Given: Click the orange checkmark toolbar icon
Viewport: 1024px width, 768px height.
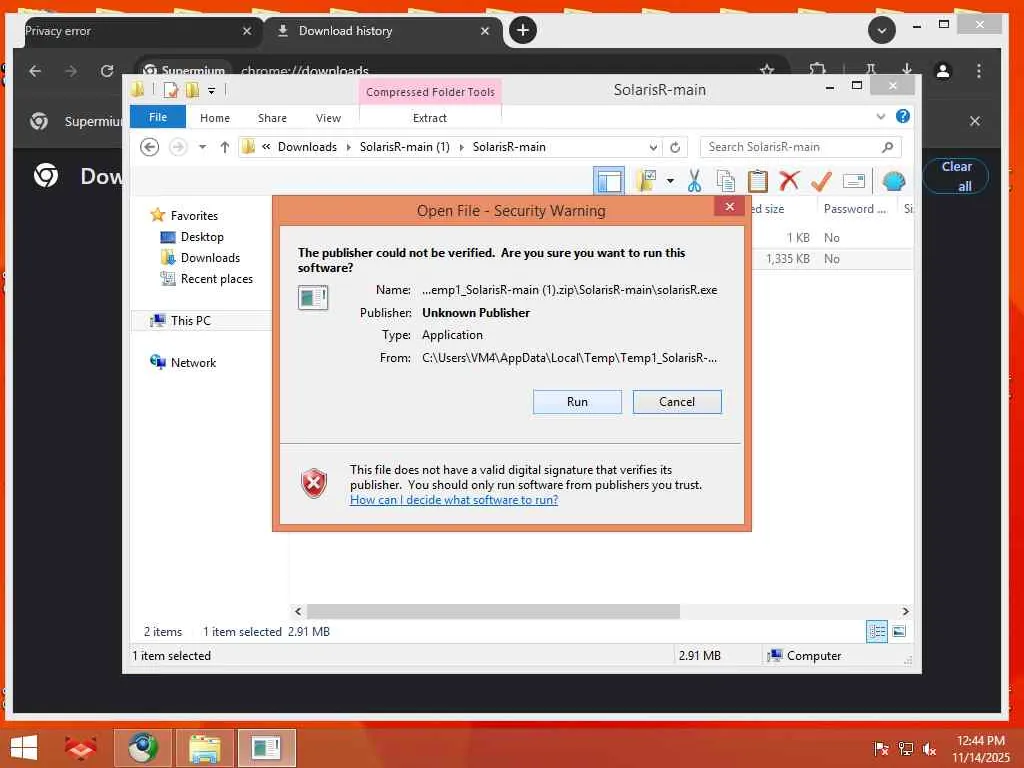Looking at the screenshot, I should tap(821, 181).
